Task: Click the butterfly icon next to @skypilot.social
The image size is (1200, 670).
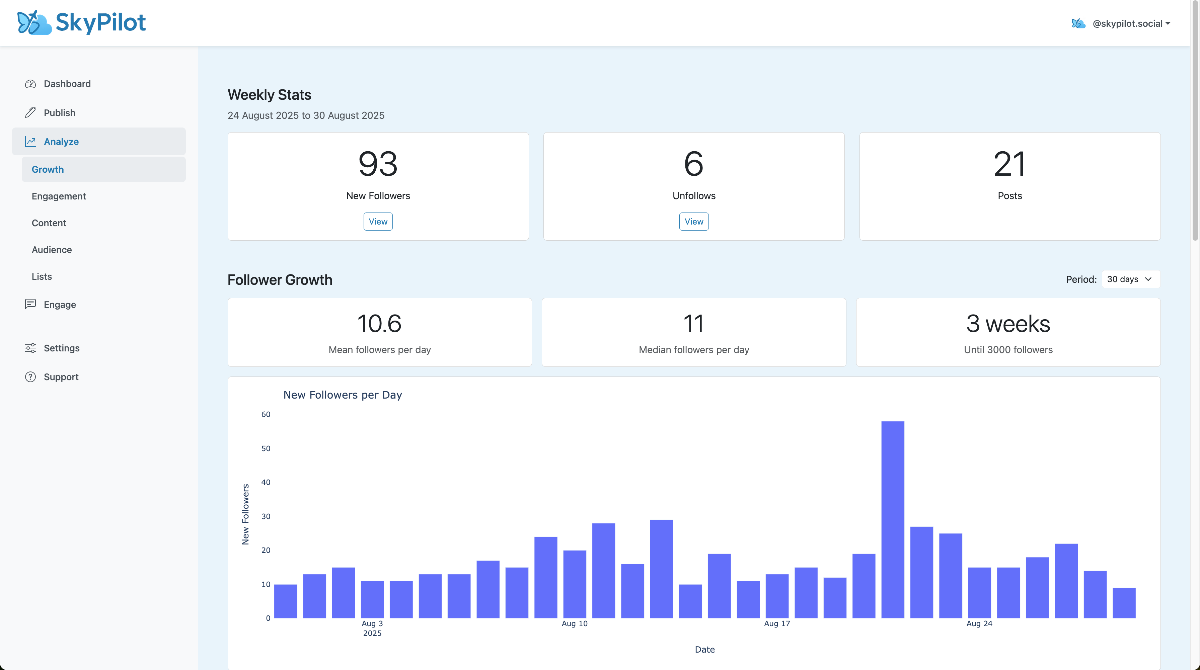Action: pyautogui.click(x=1081, y=23)
